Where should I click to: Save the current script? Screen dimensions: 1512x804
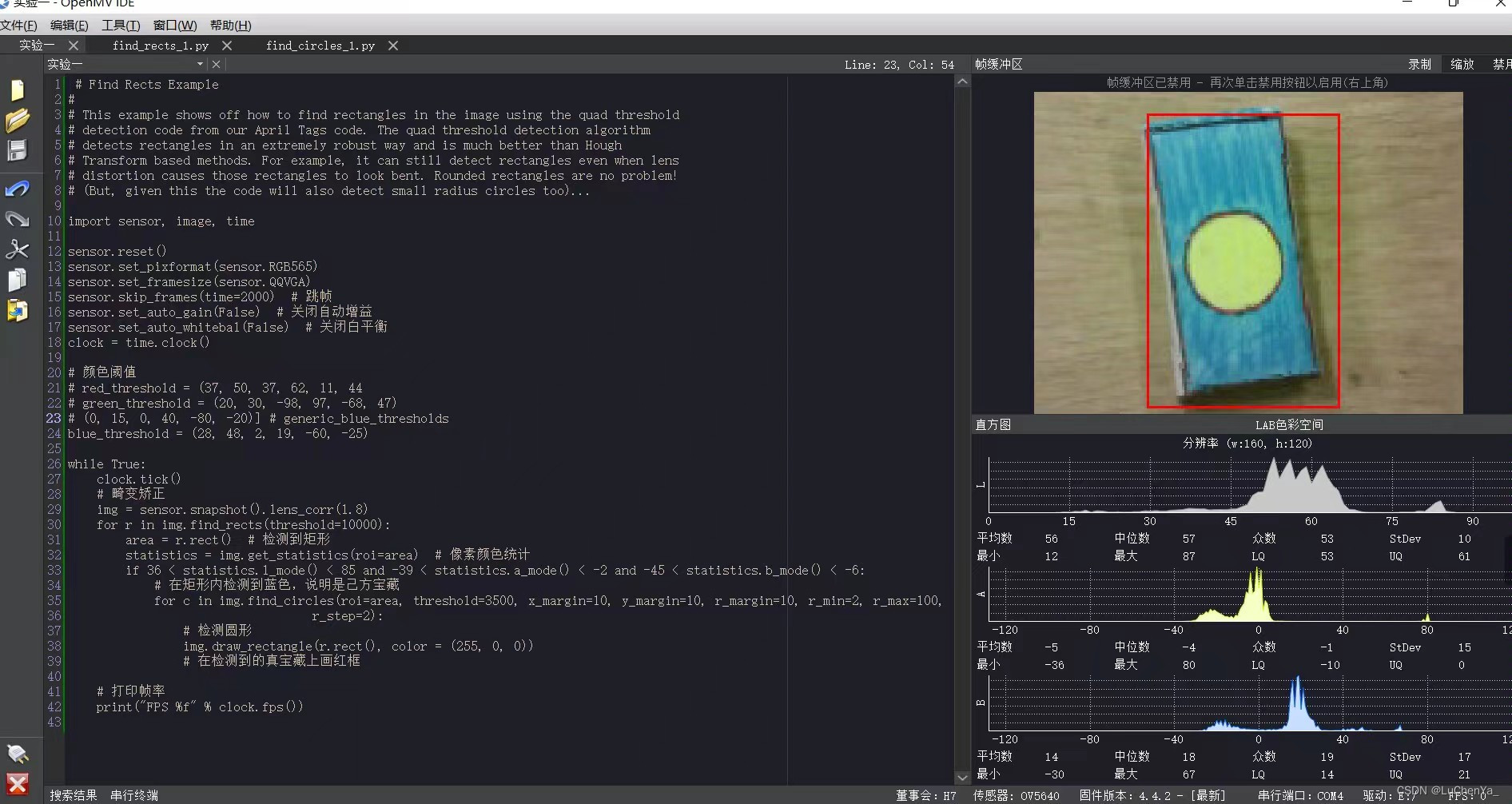click(18, 150)
